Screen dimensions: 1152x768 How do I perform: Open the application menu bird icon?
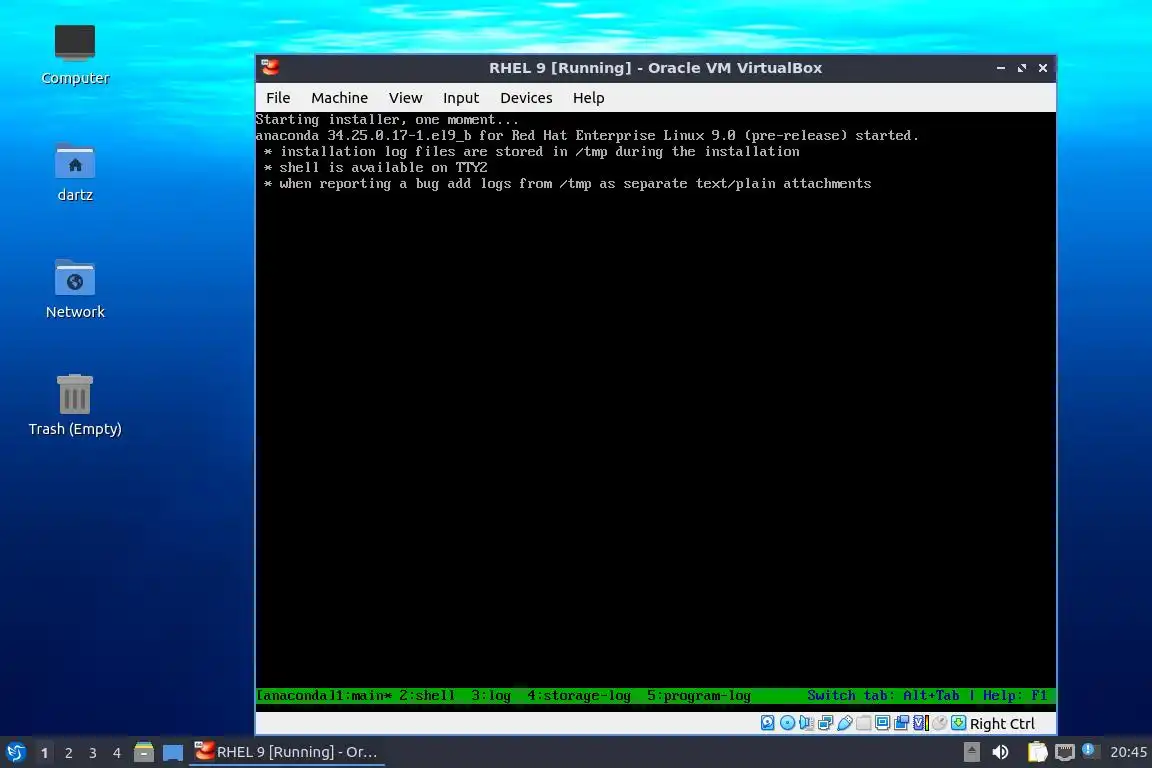point(15,752)
